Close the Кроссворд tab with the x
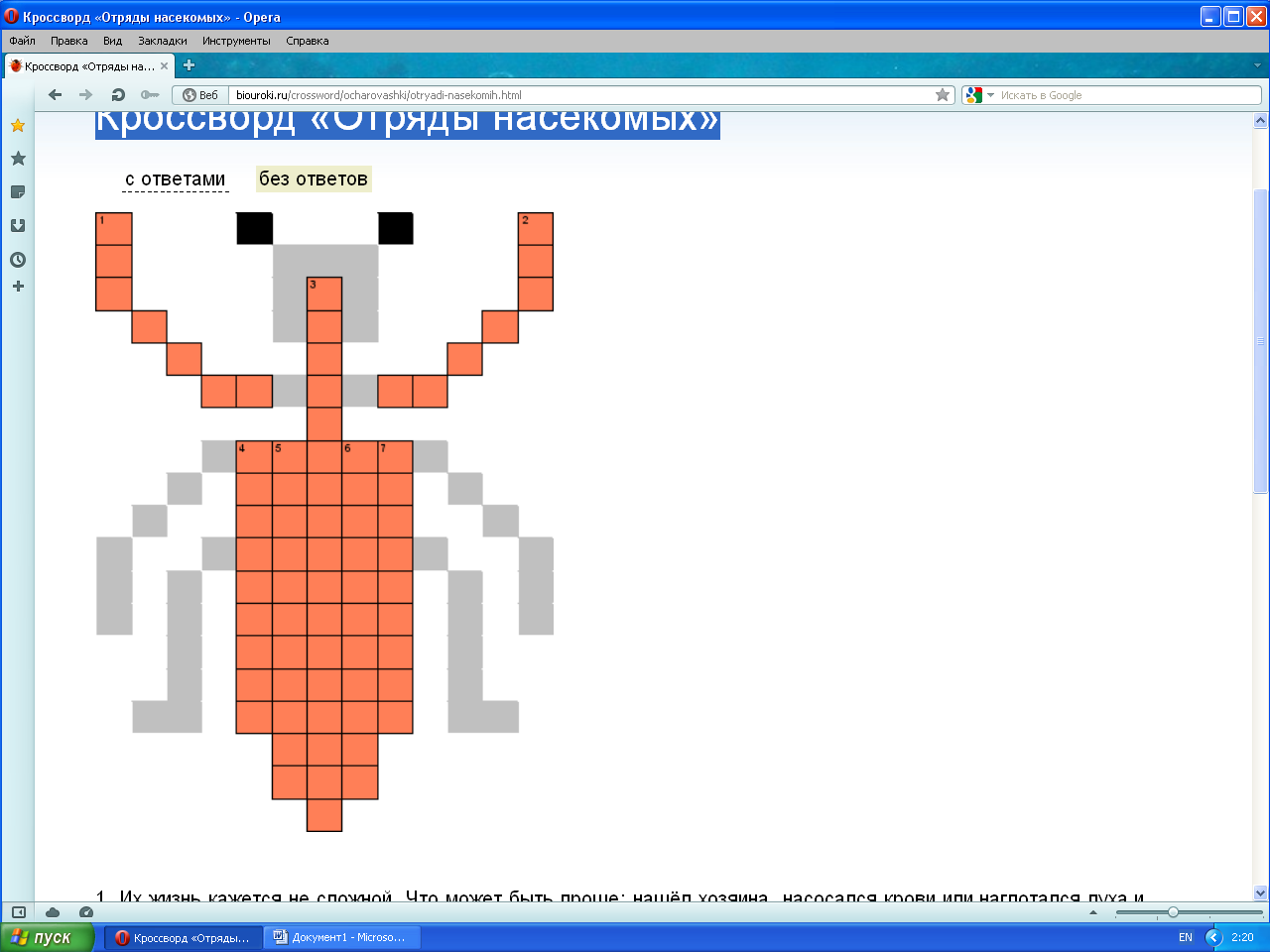This screenshot has width=1270, height=952. click(165, 66)
